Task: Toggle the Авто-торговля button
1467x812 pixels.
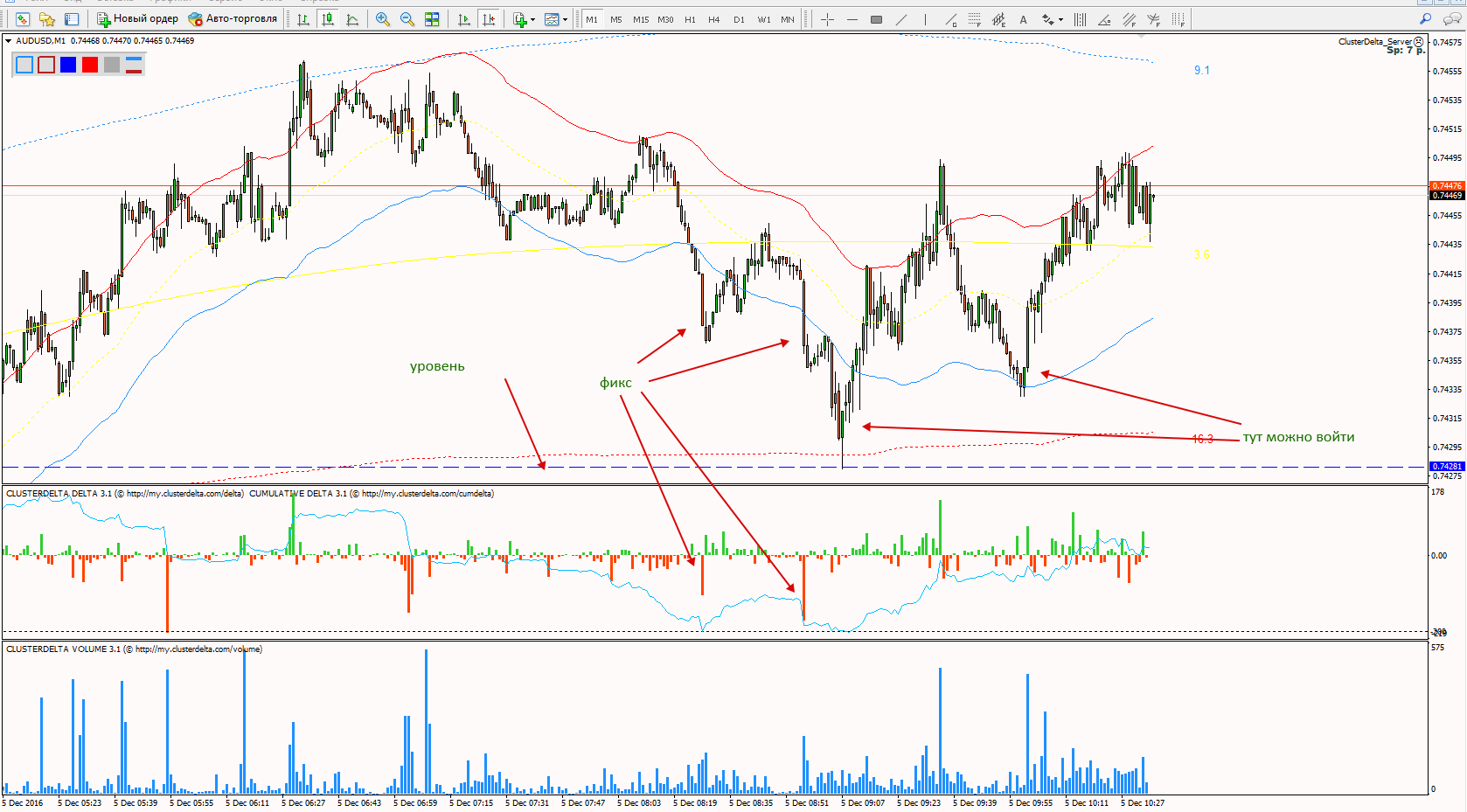Action: coord(233,18)
